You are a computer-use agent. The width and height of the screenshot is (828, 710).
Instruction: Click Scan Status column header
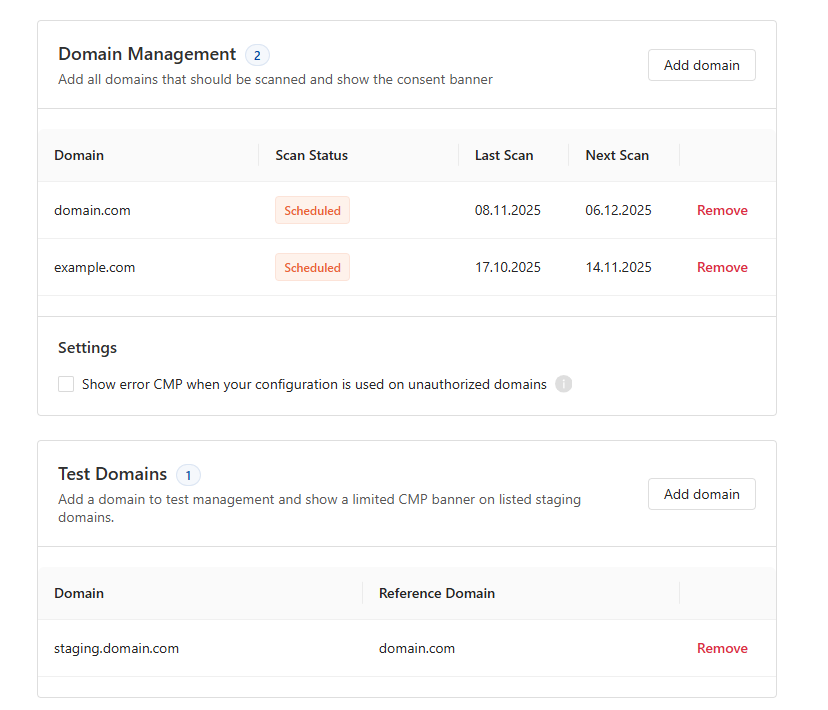pyautogui.click(x=311, y=155)
